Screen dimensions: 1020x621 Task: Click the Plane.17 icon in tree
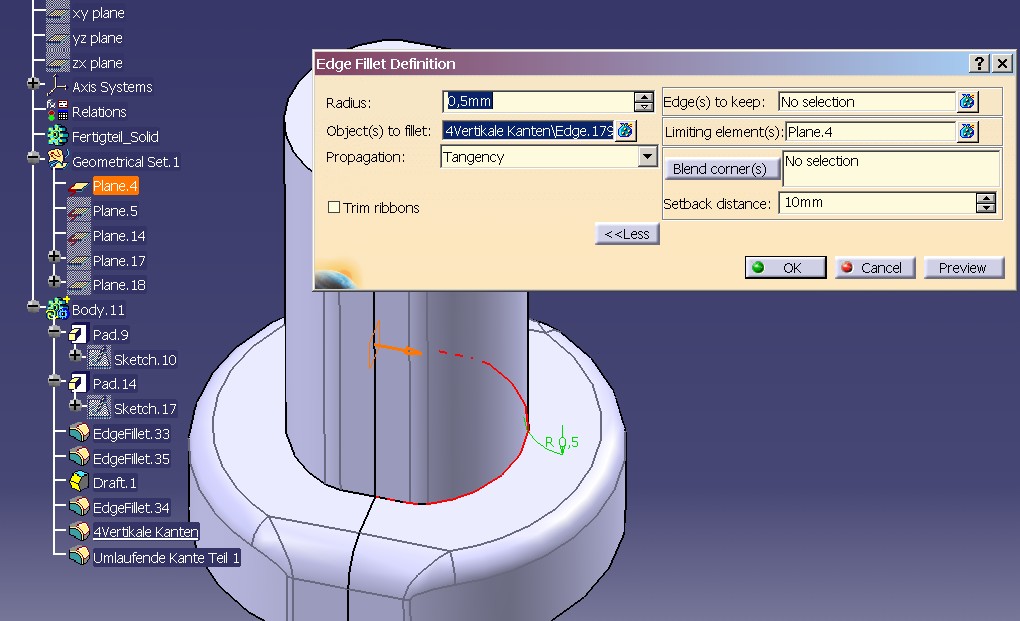(79, 261)
